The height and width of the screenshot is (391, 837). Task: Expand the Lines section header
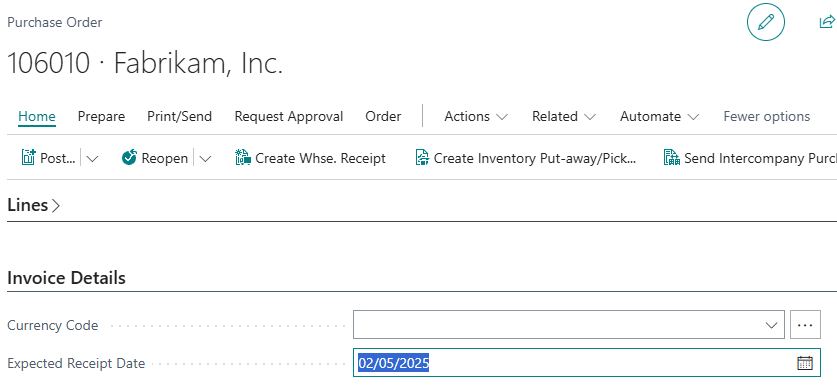34,205
